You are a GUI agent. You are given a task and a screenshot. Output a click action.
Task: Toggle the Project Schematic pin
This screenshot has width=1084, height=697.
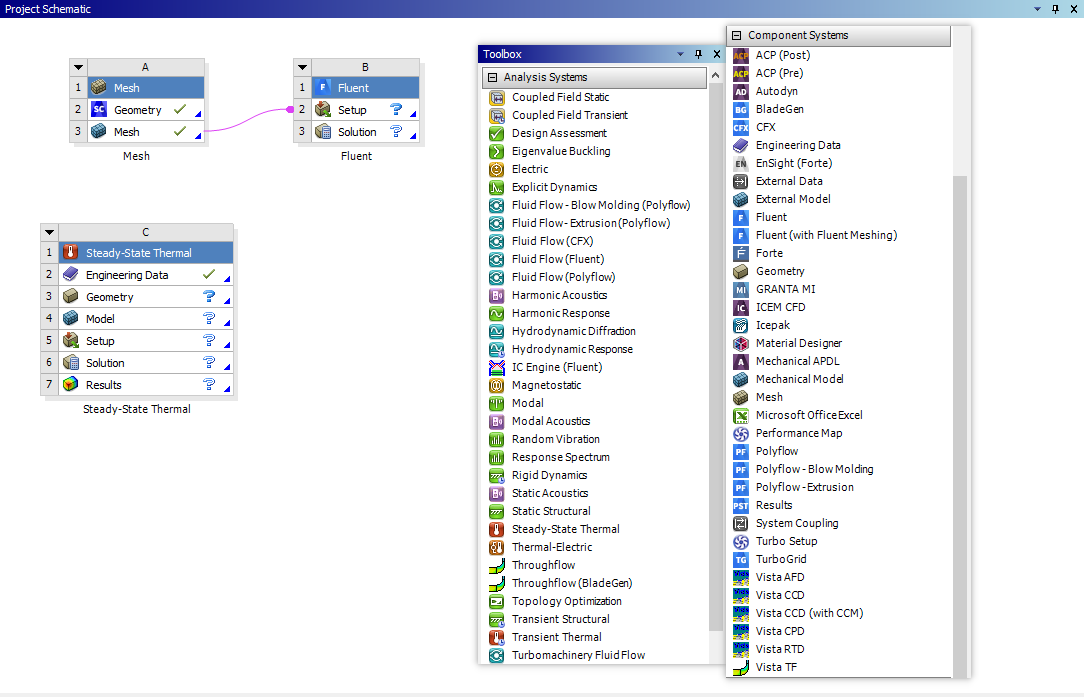[1055, 9]
